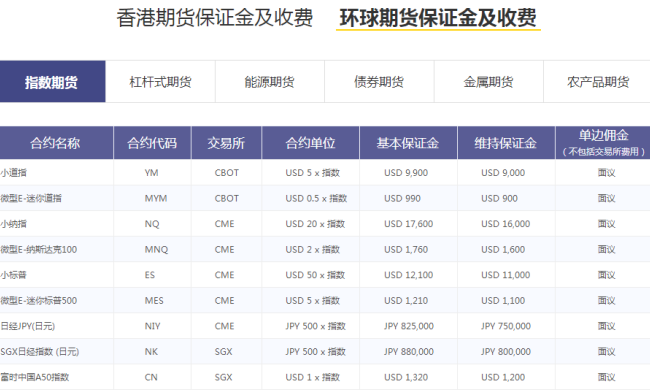Click the USD 900 maintenance margin value
The image size is (650, 392).
tap(499, 198)
